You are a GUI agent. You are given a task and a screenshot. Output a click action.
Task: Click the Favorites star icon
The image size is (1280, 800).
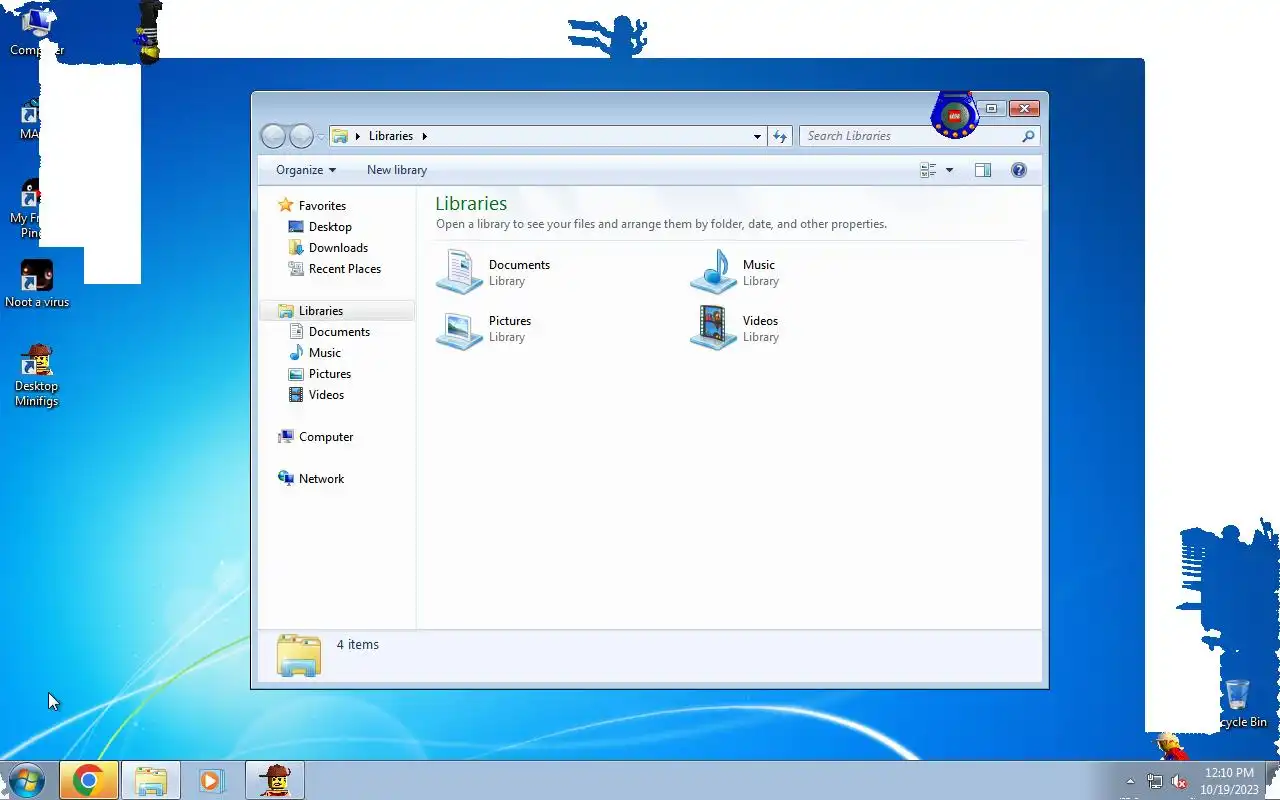pos(286,205)
